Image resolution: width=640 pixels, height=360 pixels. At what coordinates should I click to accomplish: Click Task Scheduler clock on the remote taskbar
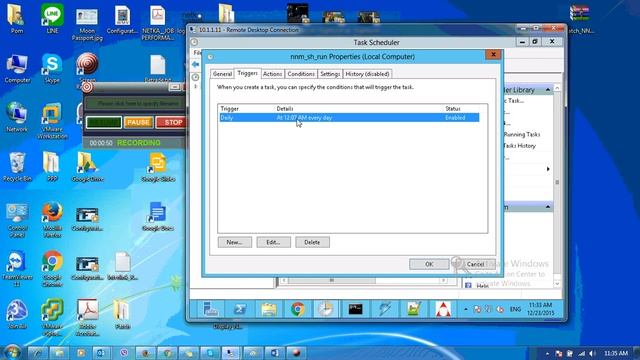325,309
